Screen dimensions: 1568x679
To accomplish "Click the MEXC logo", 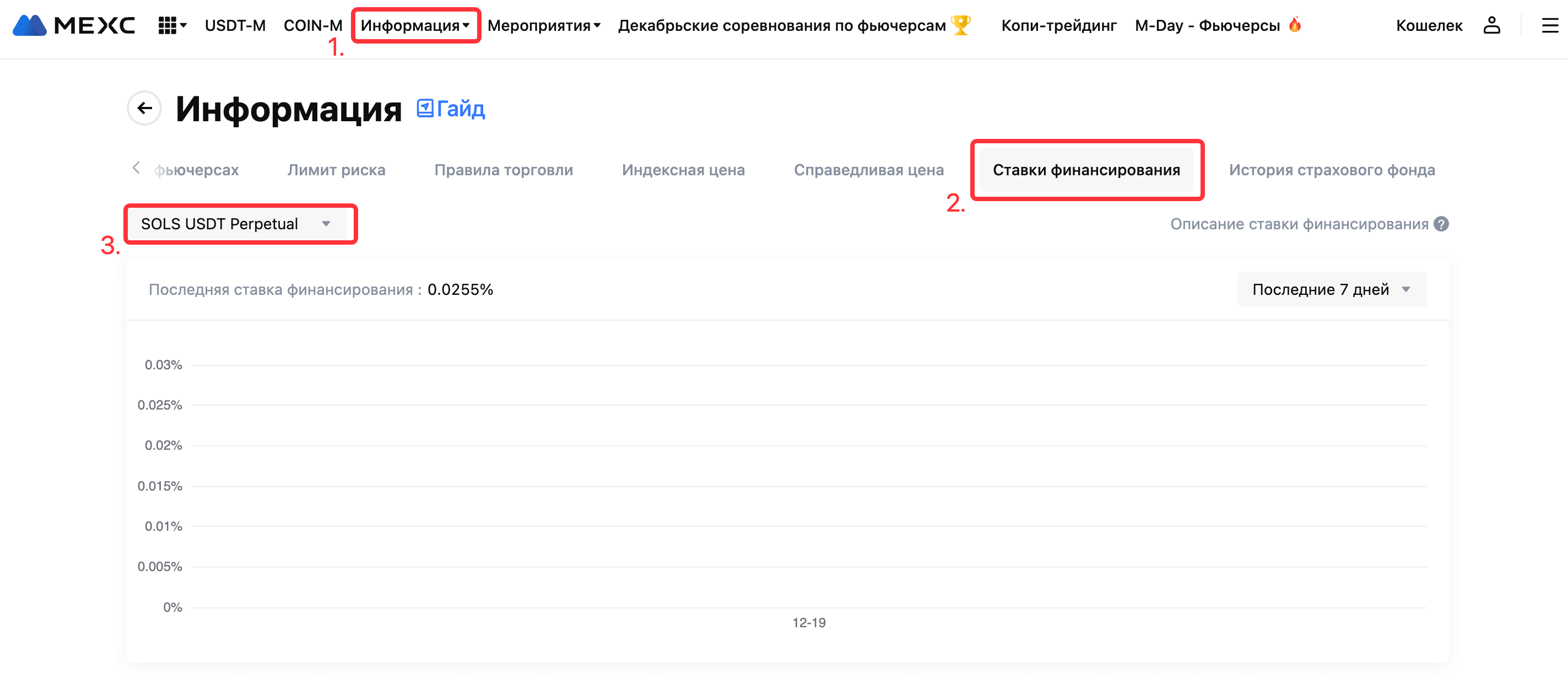I will pyautogui.click(x=73, y=25).
